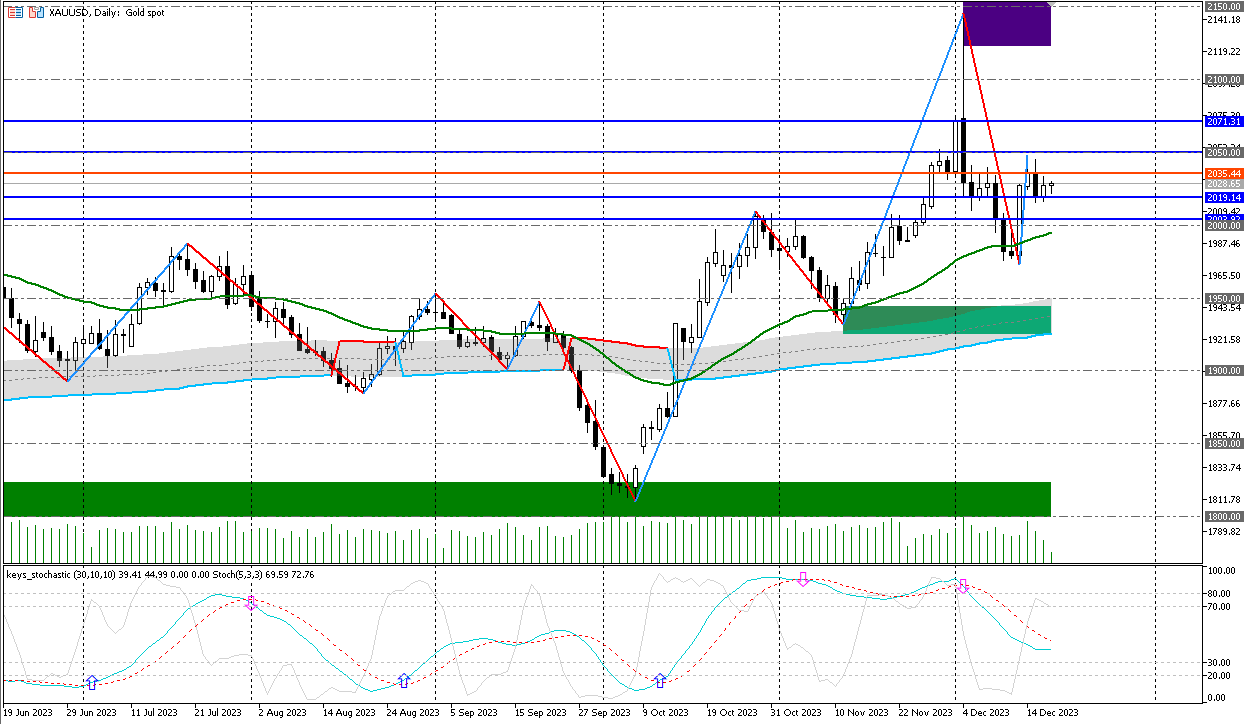The image size is (1253, 724).
Task: Click the 2141.18 price scale value
Action: point(1224,19)
